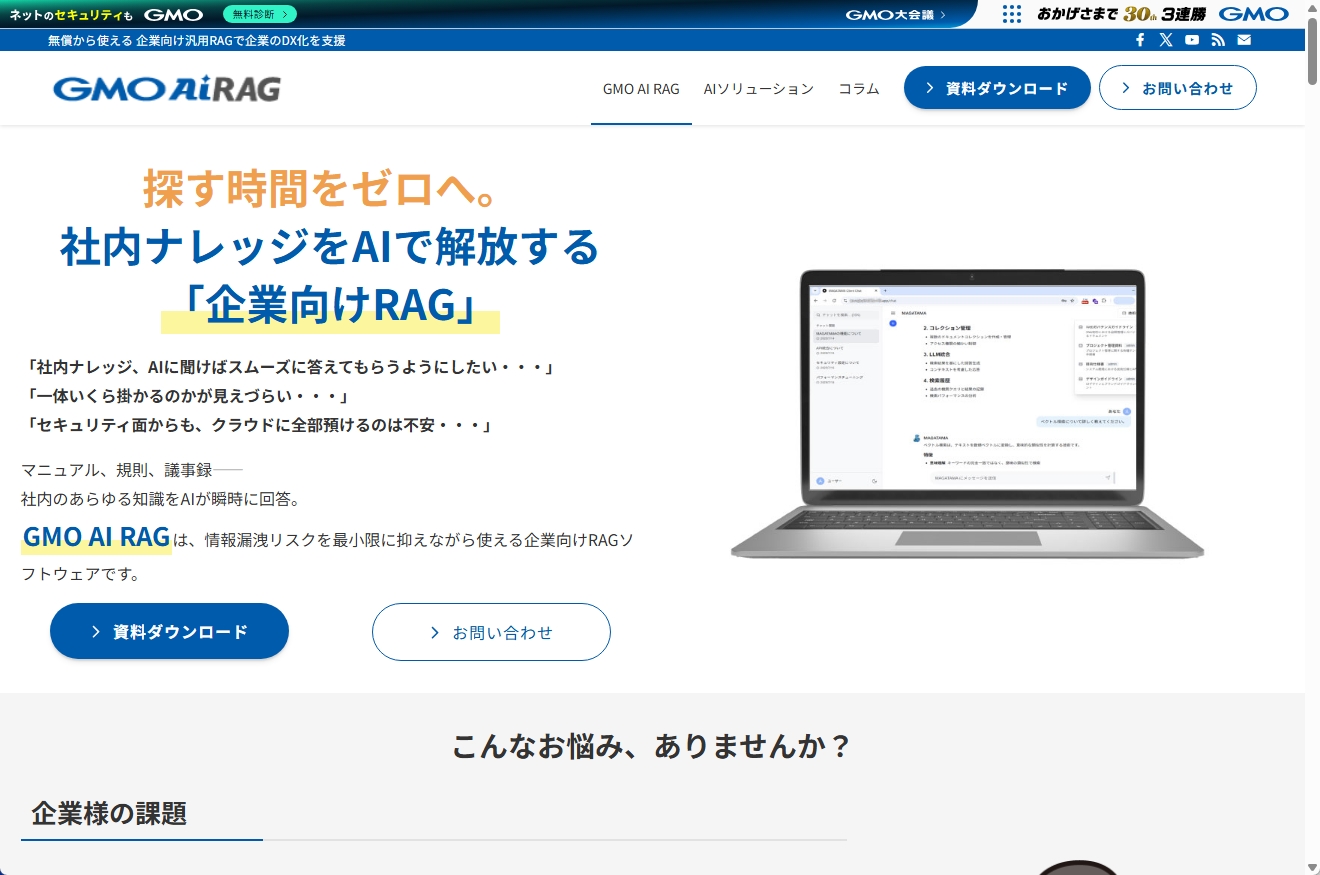Click the GMO logo beside ネットのセキュリティも
1320x875 pixels.
[x=173, y=15]
